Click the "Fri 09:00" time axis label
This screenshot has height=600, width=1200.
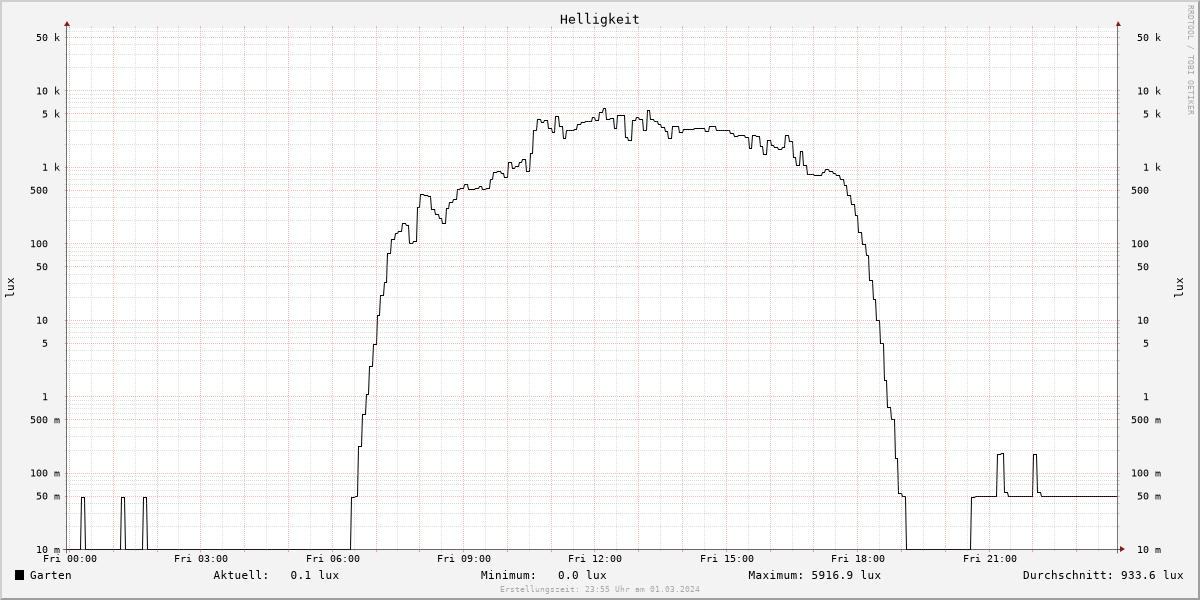point(464,559)
